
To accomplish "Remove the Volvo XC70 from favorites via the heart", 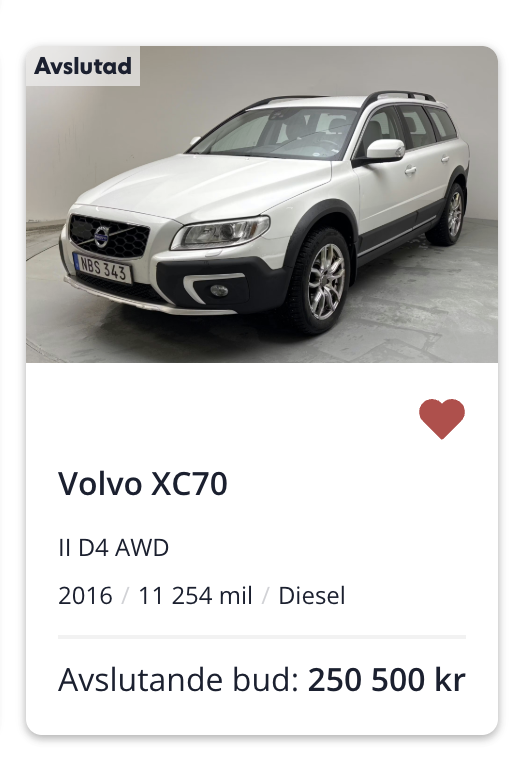I will [x=441, y=418].
